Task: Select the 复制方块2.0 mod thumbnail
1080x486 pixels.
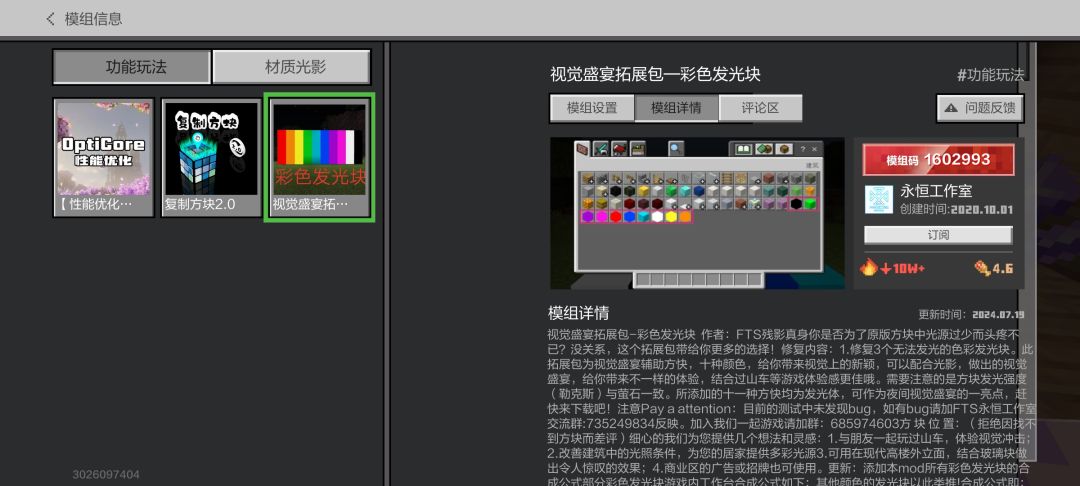Action: (211, 158)
